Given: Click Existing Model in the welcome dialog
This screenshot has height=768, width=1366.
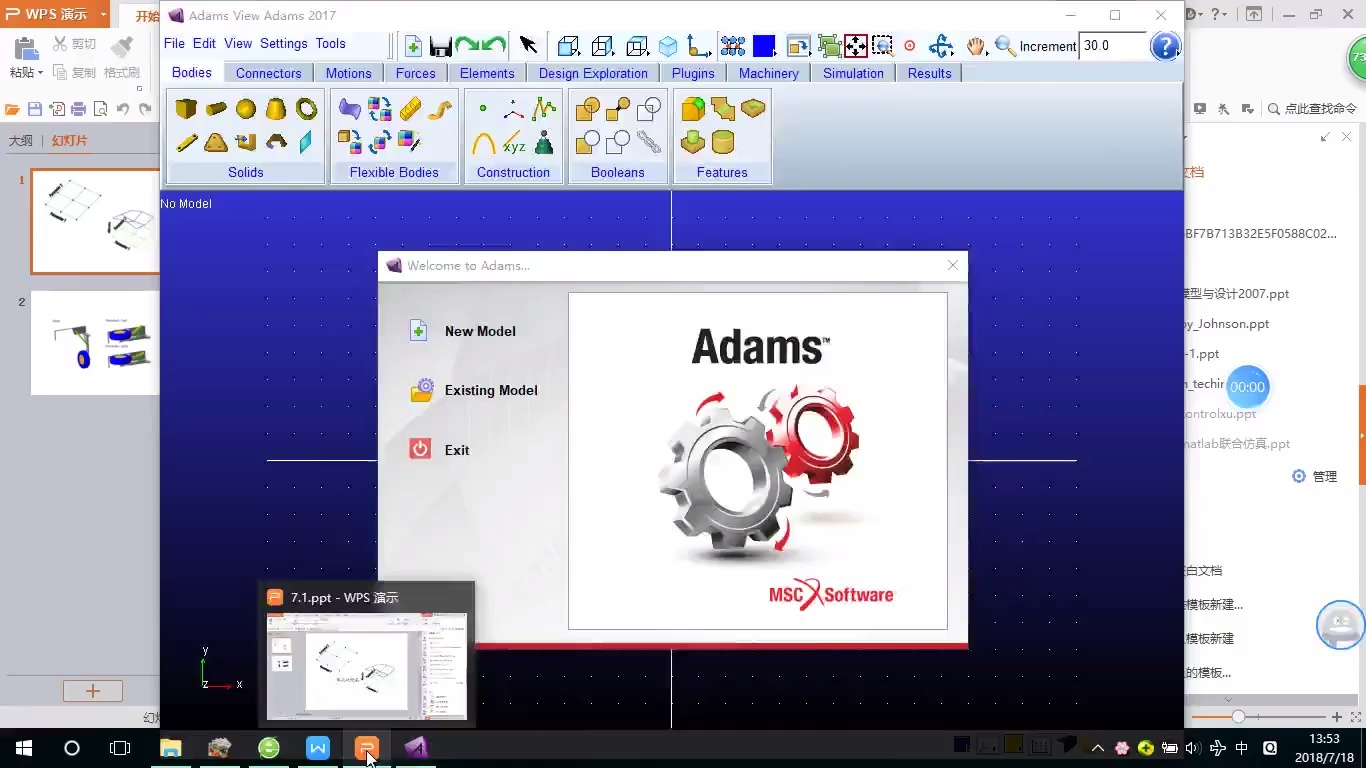Looking at the screenshot, I should (x=474, y=390).
